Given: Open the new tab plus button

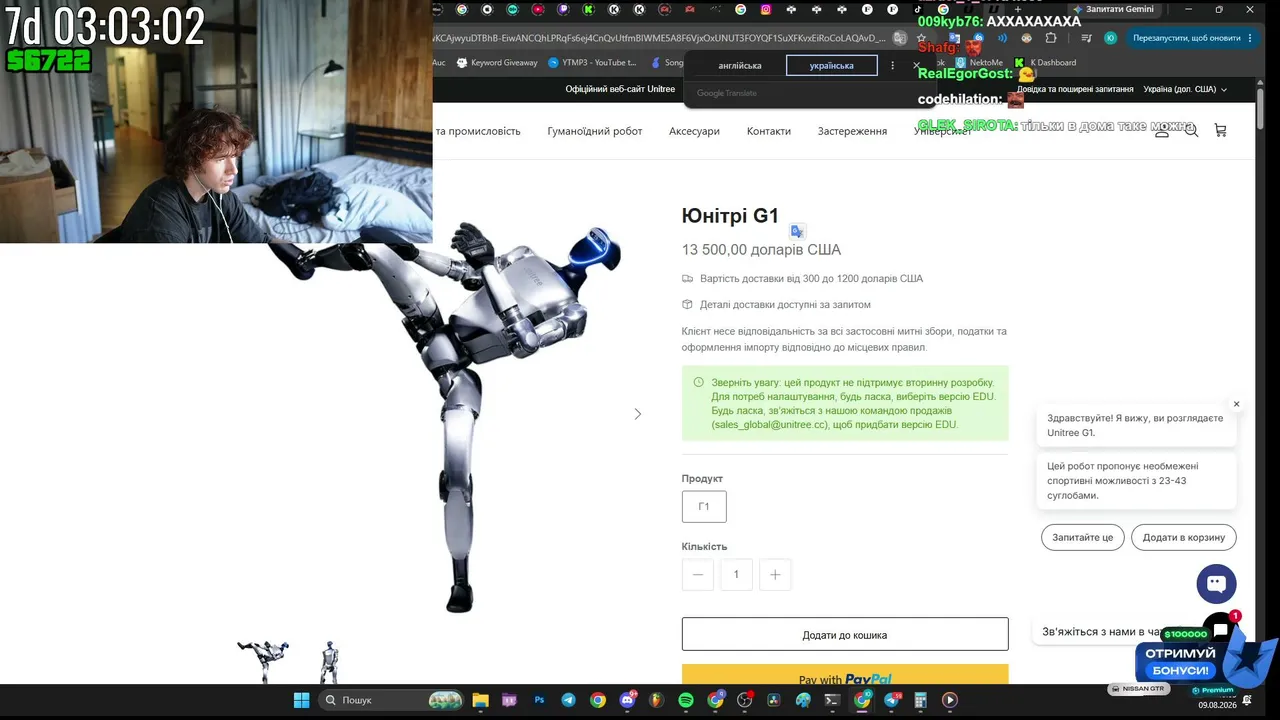Looking at the screenshot, I should point(1017,9).
